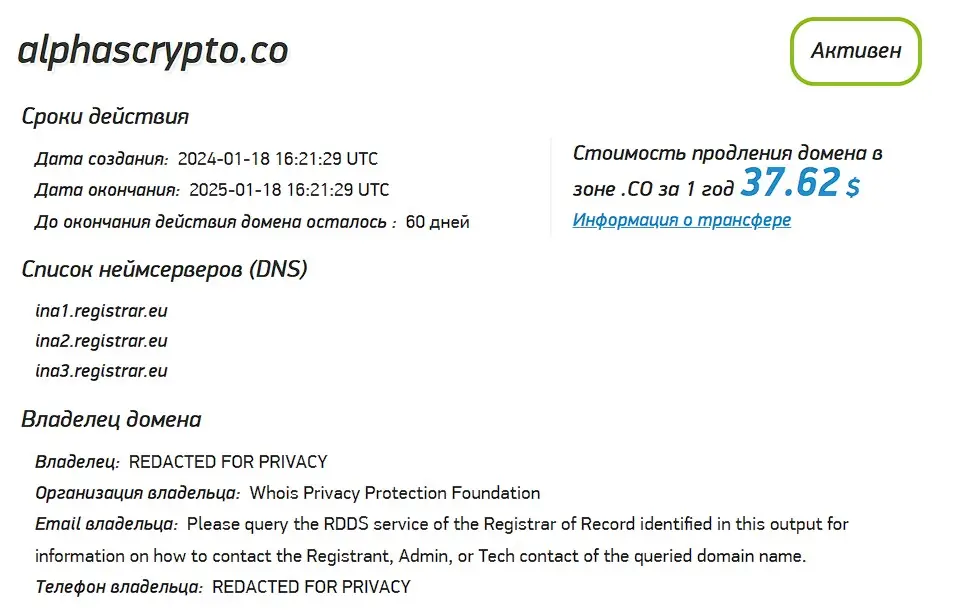Screen dimensions: 955x610
Task: Click the creation date '2024-01-18 16:21:29 UTC'
Action: [x=278, y=157]
